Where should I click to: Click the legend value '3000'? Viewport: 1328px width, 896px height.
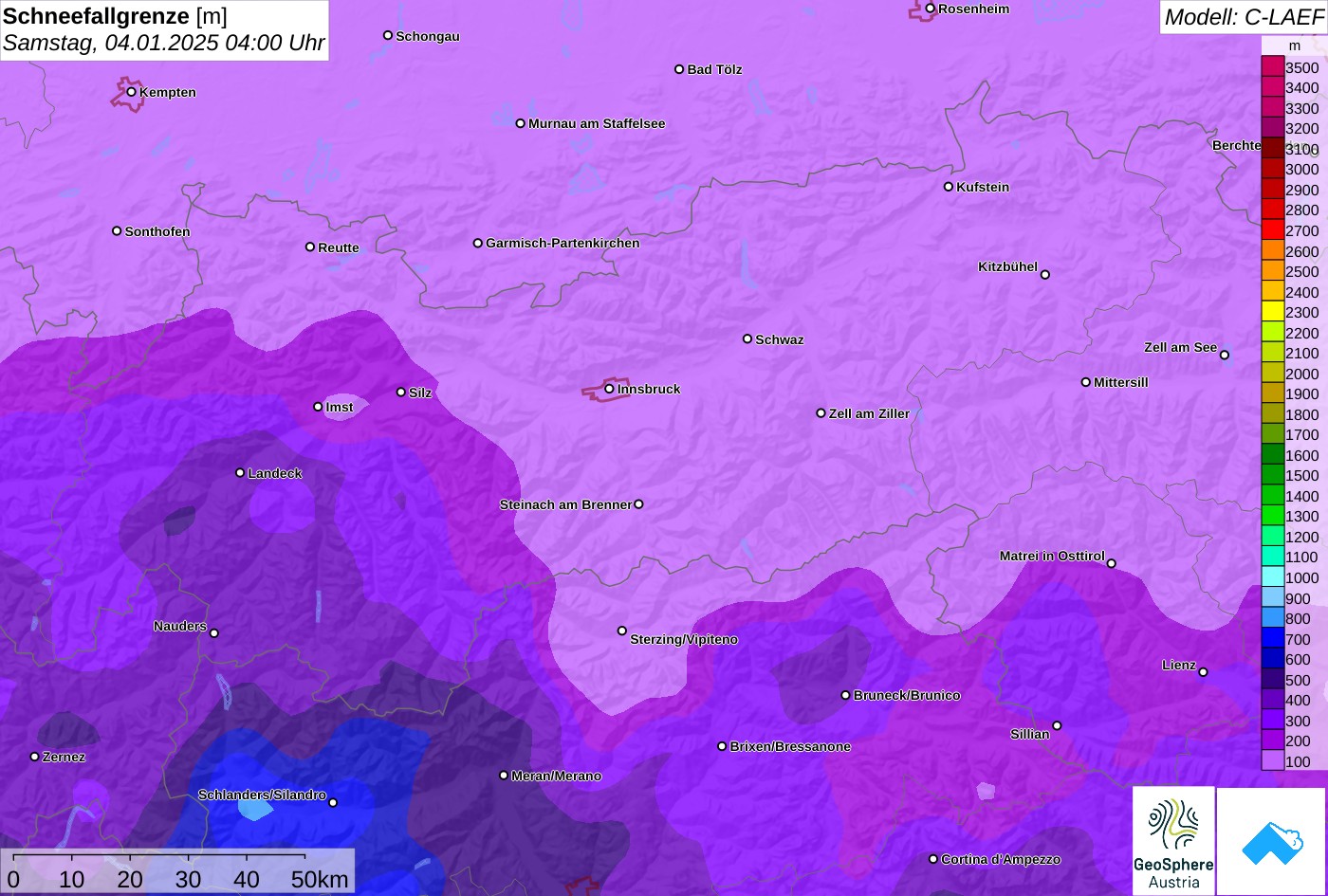1301,170
